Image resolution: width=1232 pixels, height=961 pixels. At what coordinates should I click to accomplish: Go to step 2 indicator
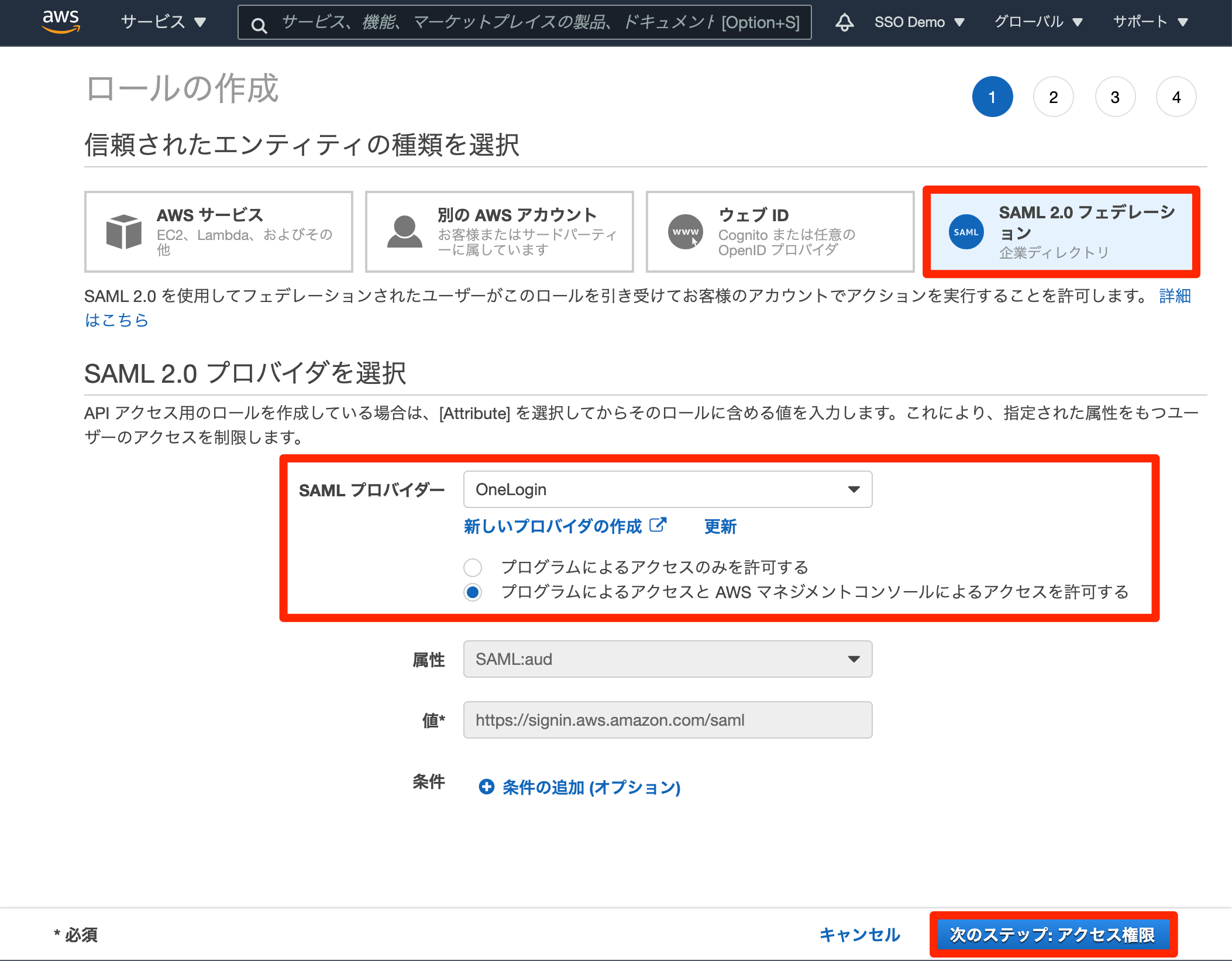click(x=1054, y=97)
